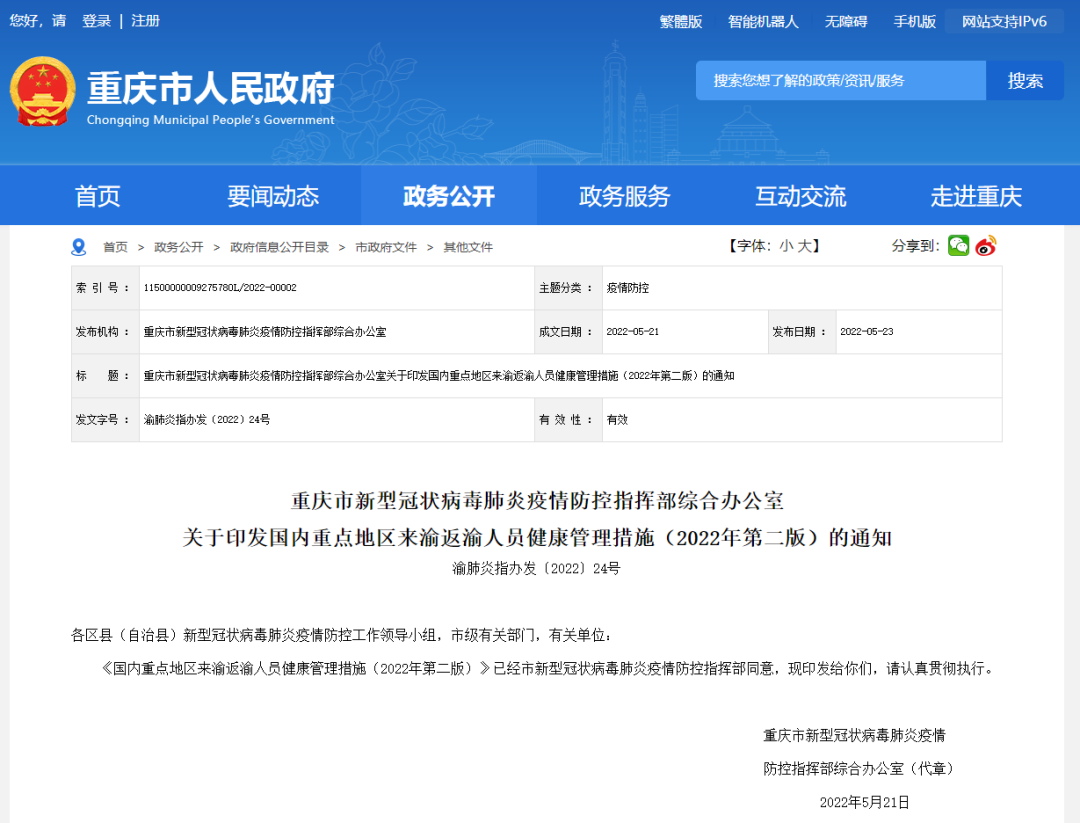Click the main heading's first line
Screen dimensions: 1080x823
point(537,501)
